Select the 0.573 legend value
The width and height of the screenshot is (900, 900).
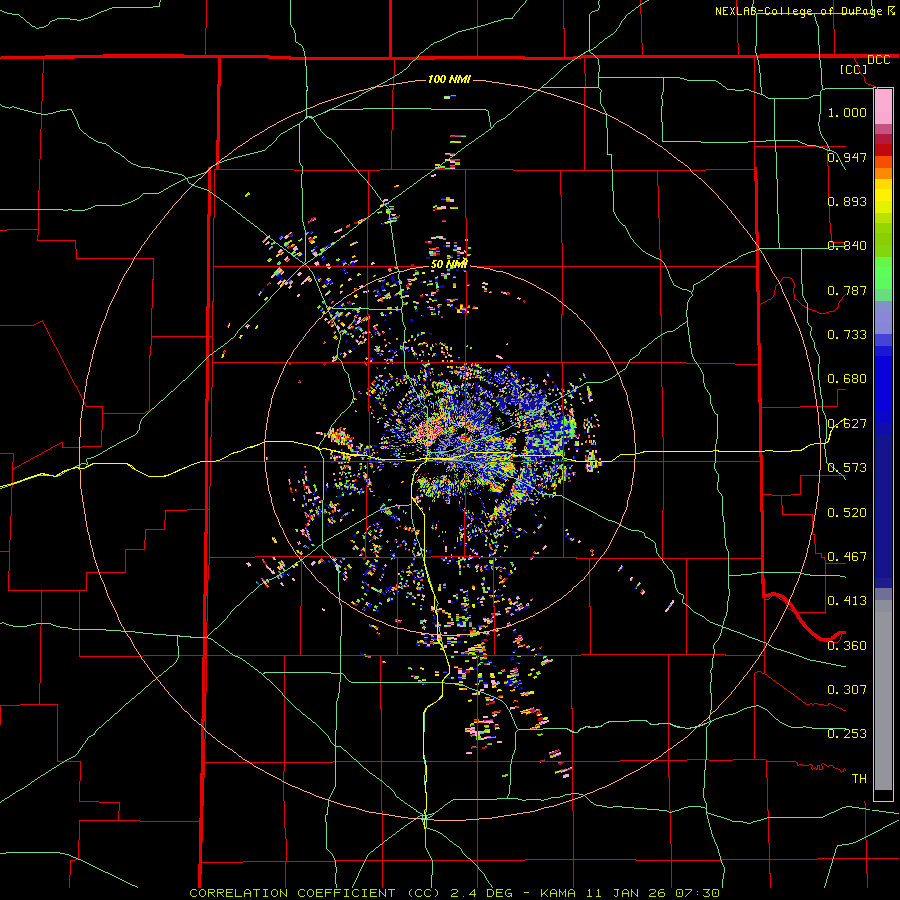[x=847, y=468]
